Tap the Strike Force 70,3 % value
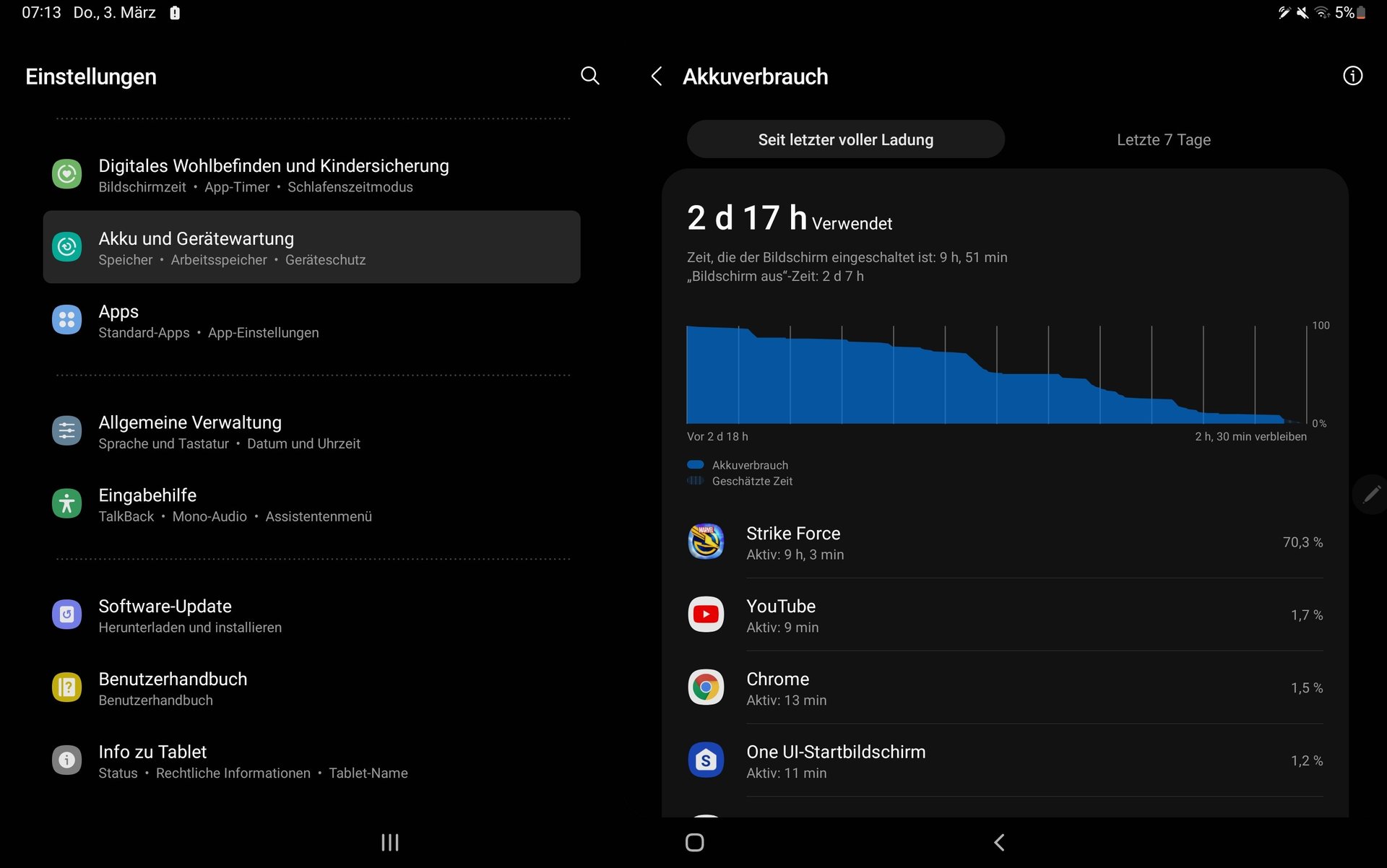Viewport: 1387px width, 868px height. pos(1302,542)
